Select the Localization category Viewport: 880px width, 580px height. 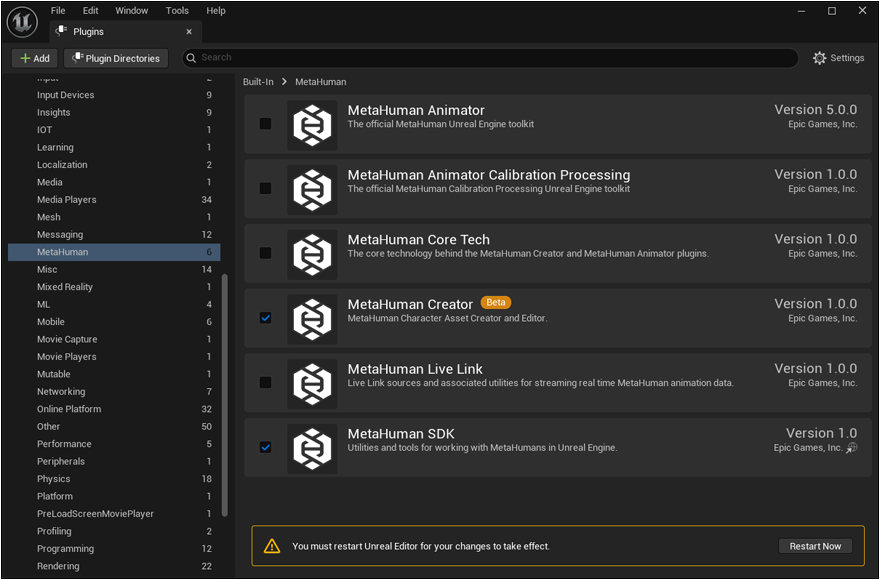tap(114, 165)
